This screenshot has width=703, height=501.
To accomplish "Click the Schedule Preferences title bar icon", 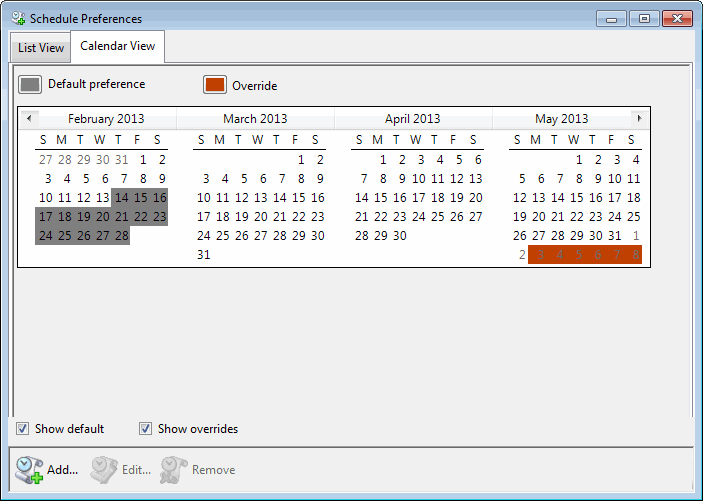I will [x=17, y=18].
